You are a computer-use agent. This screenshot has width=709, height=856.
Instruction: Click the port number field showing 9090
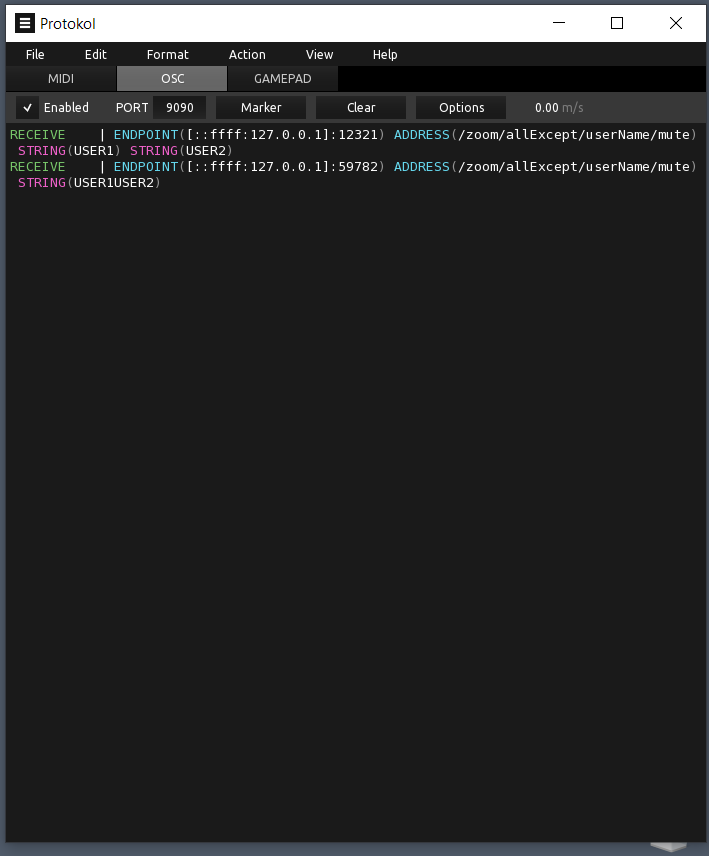pos(180,108)
